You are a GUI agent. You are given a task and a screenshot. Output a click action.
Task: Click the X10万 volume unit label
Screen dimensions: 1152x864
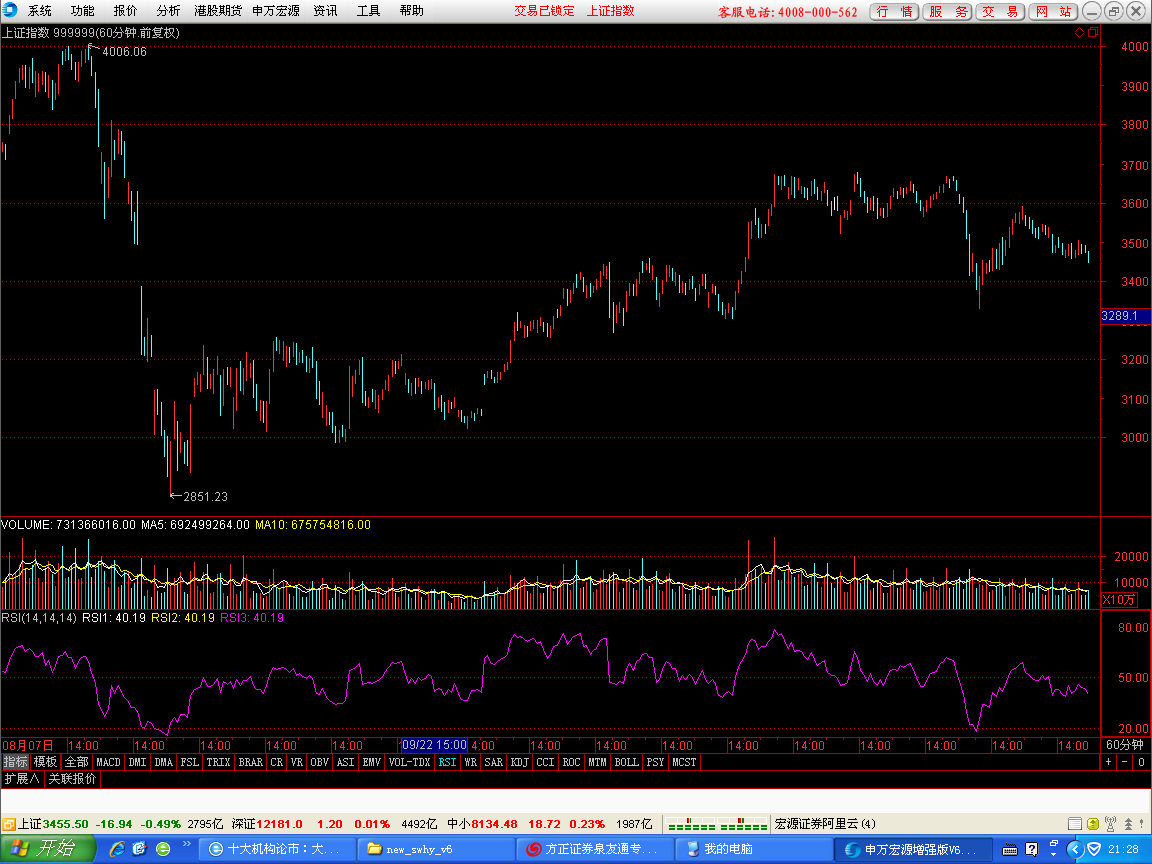point(1119,600)
